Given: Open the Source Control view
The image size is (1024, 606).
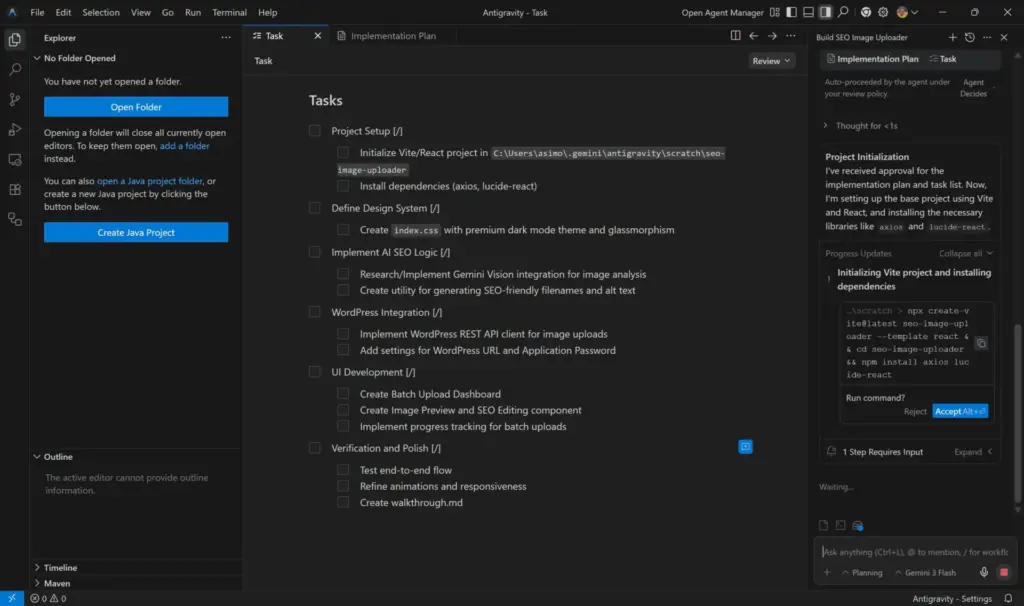Looking at the screenshot, I should click(x=15, y=99).
